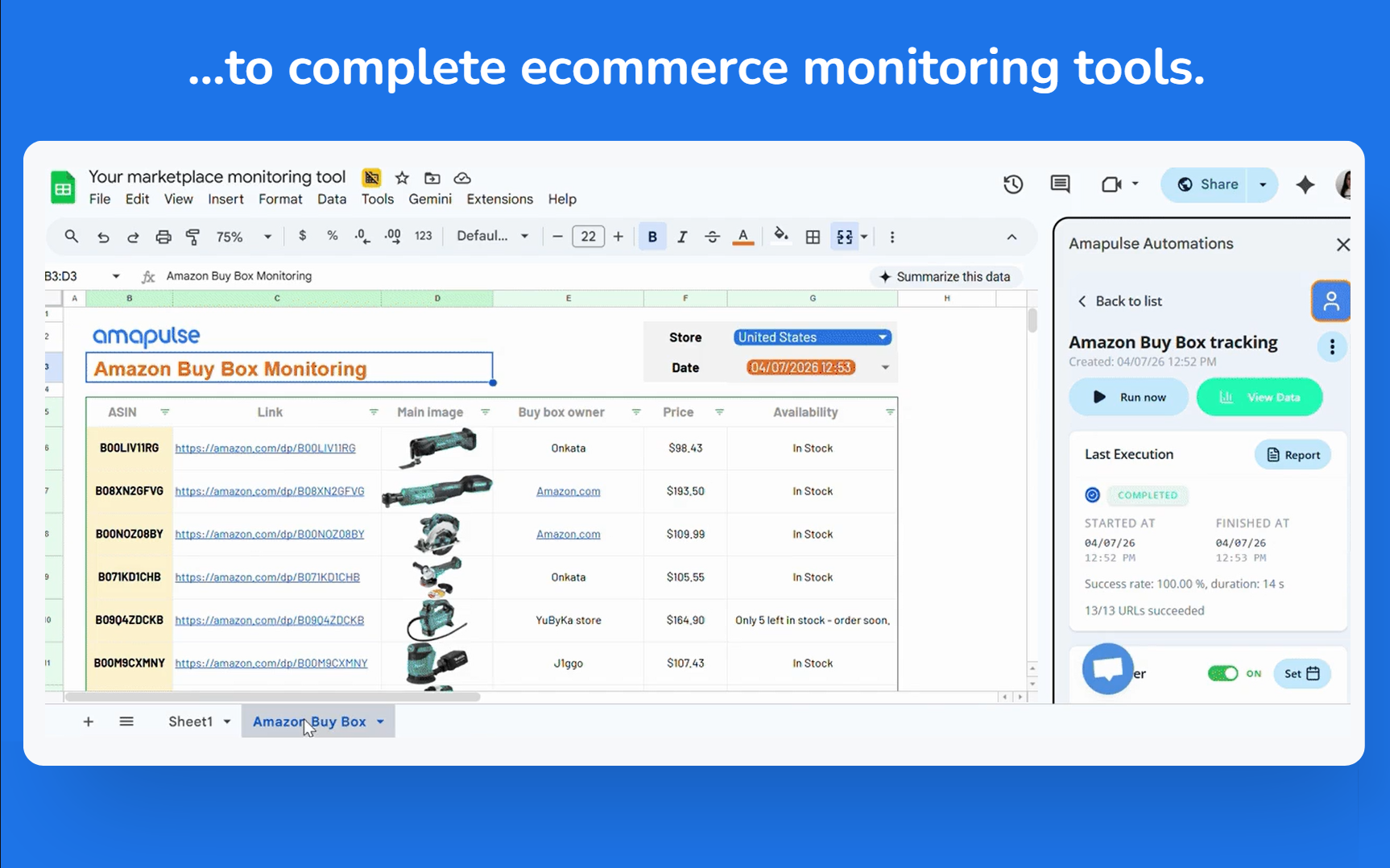
Task: Print the spreadsheet
Action: (163, 237)
